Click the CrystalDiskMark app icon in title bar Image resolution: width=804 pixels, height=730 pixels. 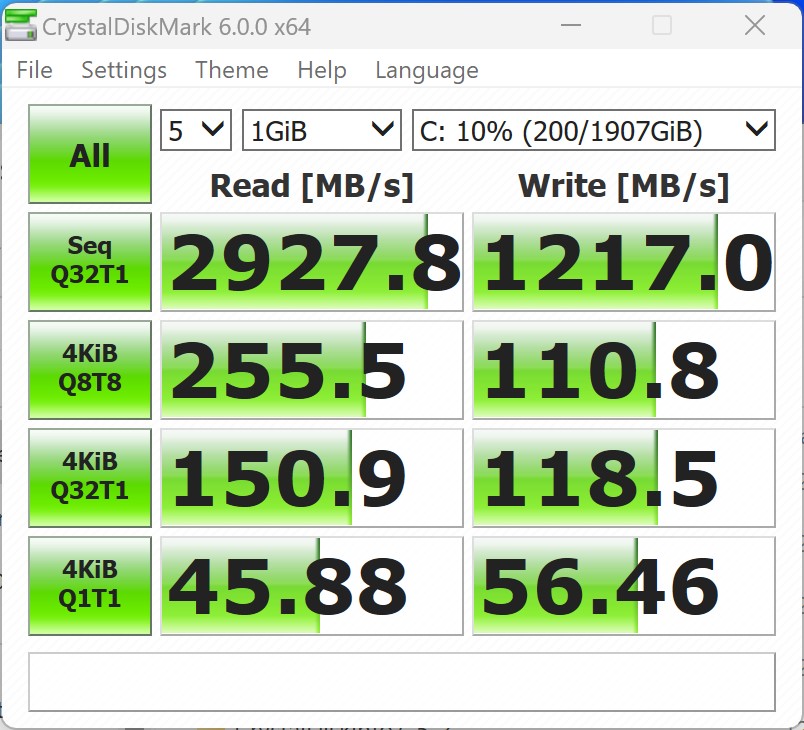[21, 26]
